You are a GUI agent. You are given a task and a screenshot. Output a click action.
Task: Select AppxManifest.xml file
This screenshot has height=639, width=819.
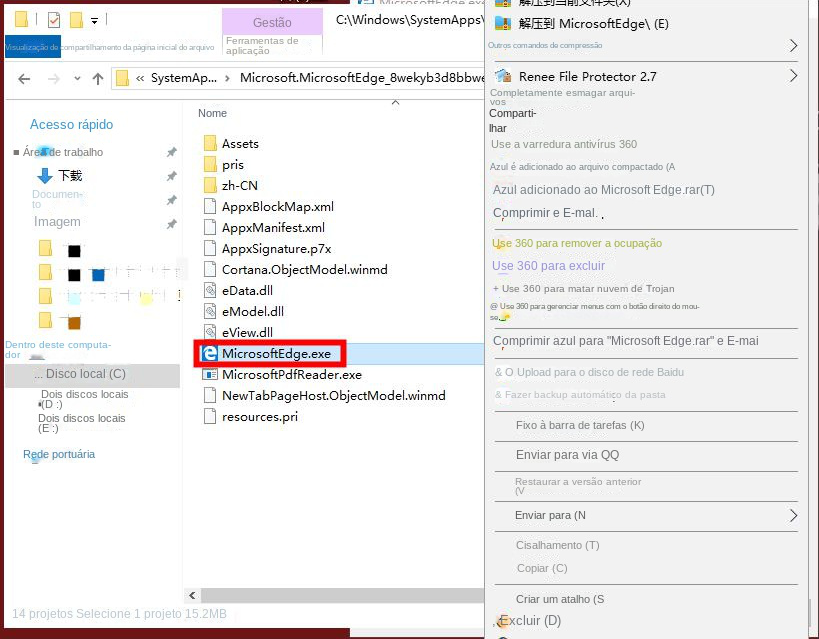264,228
